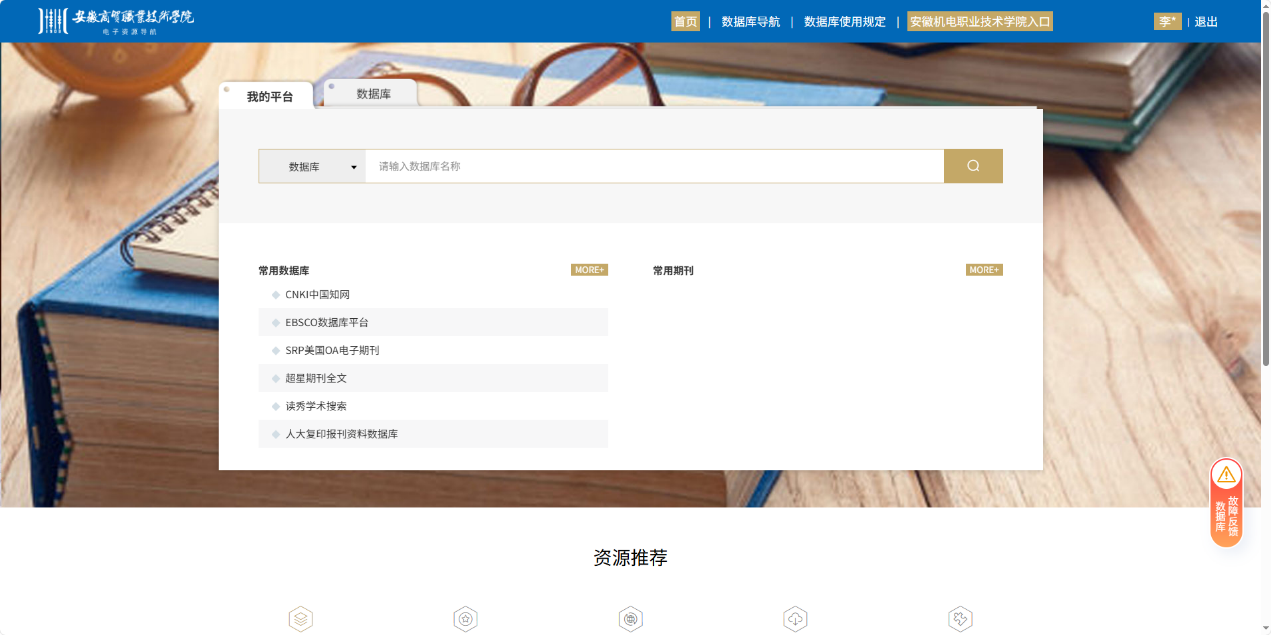The height and width of the screenshot is (635, 1271).
Task: Click the page vertical scrollbar
Action: tap(1265, 200)
